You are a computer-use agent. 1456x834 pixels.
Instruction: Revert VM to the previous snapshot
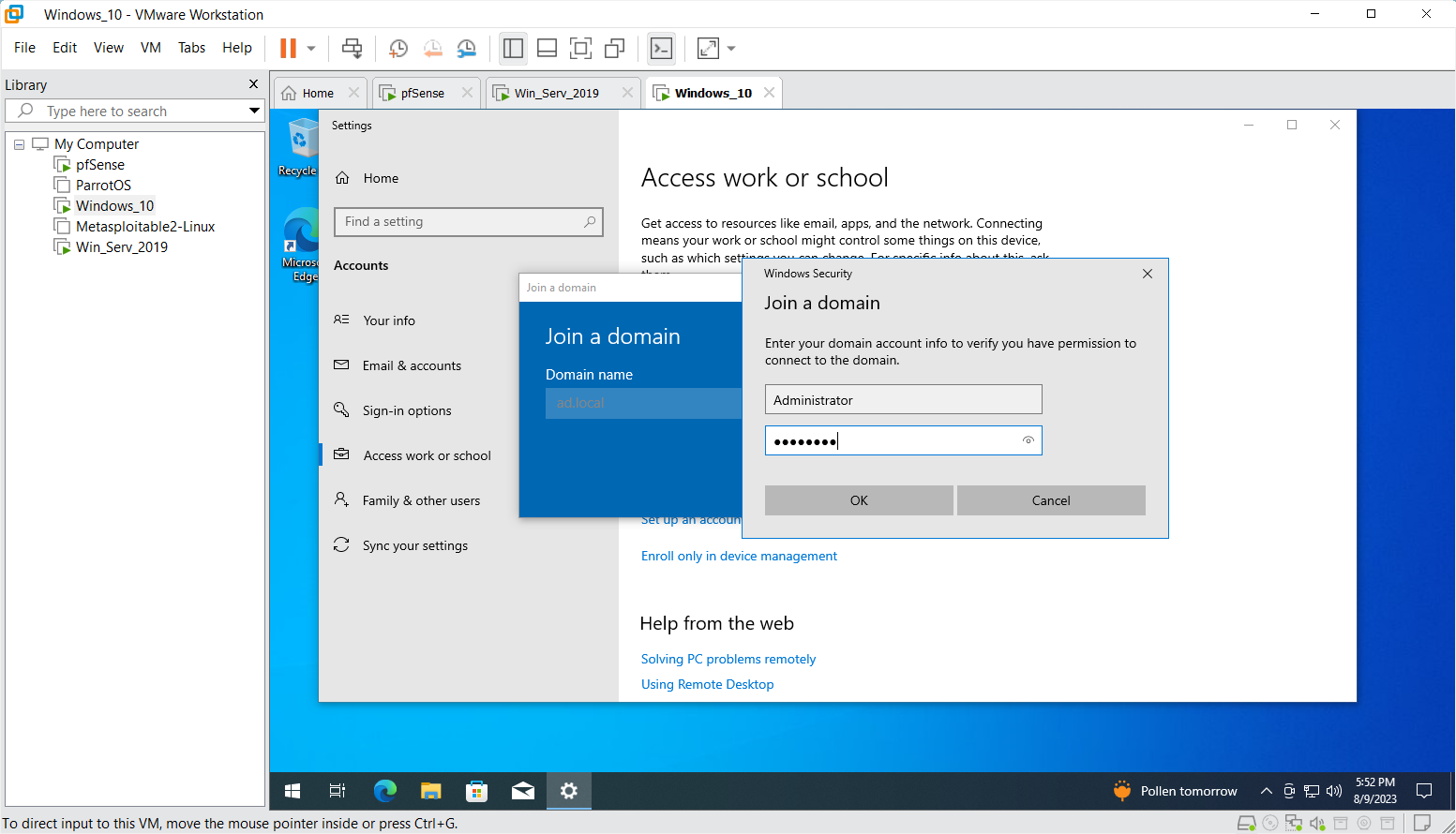(432, 48)
